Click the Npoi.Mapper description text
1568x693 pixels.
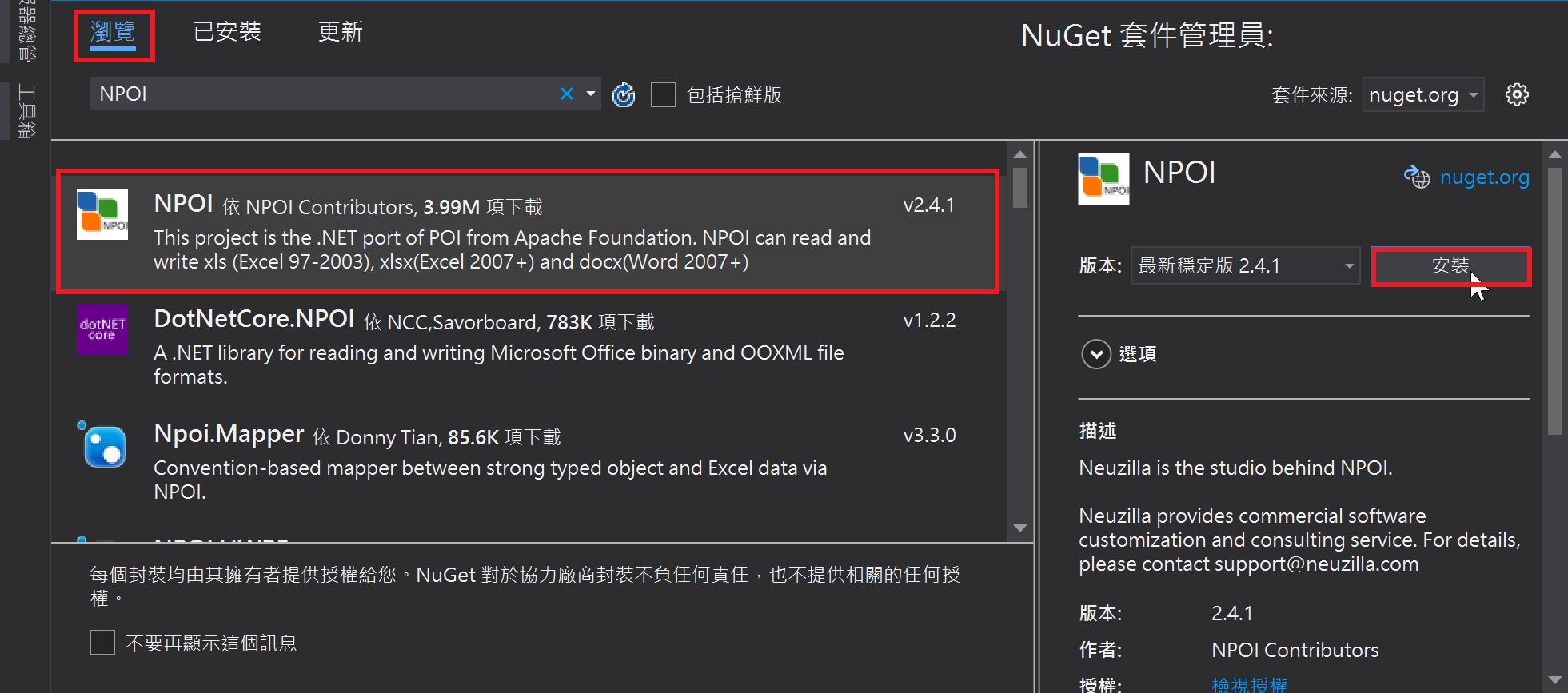coord(490,480)
